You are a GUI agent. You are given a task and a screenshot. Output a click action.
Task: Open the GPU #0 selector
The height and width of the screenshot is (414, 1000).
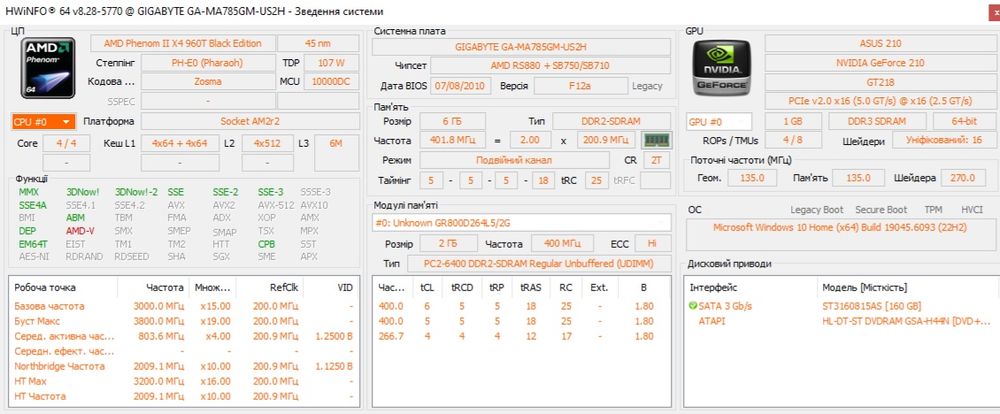(719, 121)
